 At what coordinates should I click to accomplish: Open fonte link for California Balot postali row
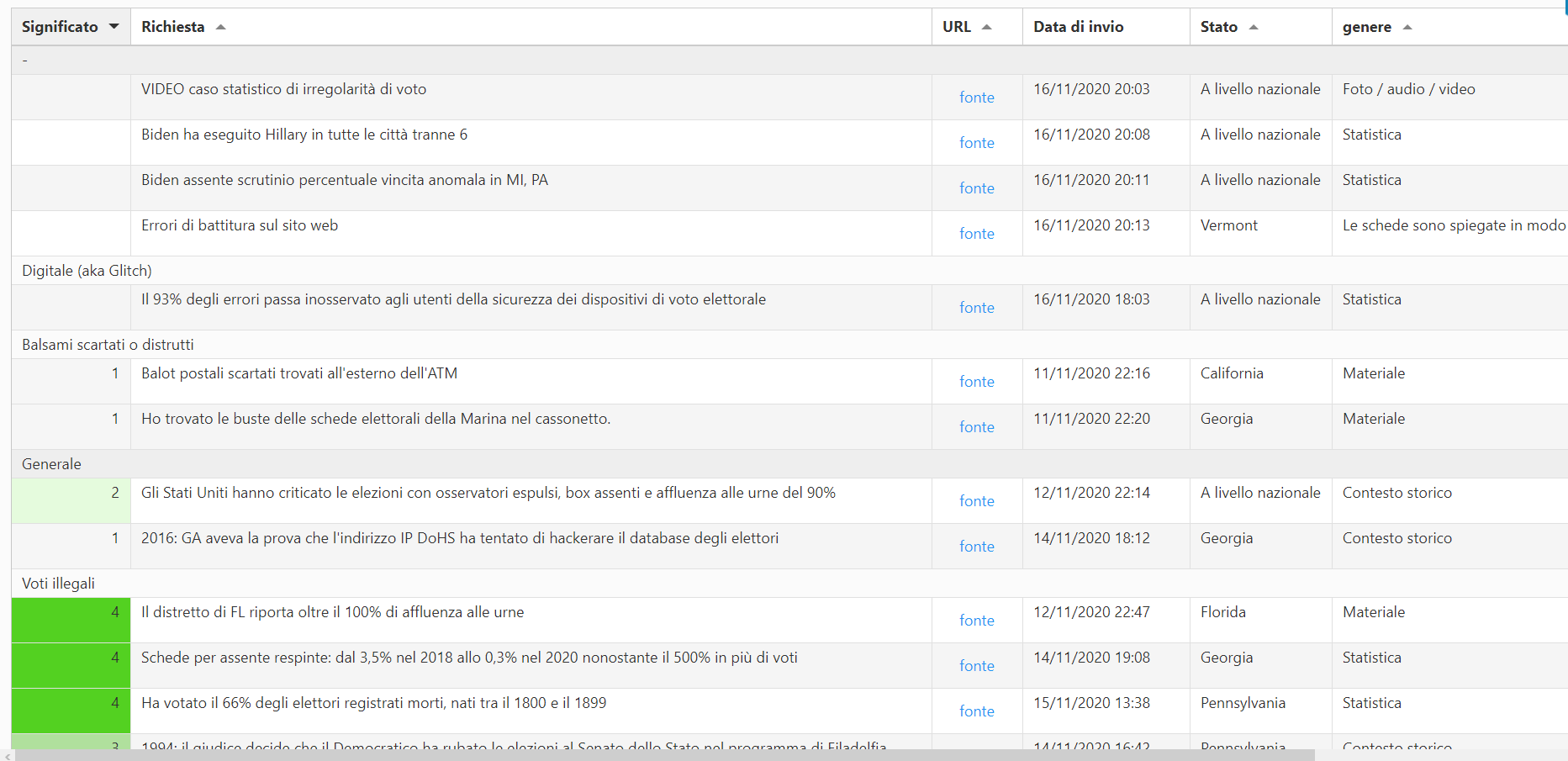coord(976,382)
